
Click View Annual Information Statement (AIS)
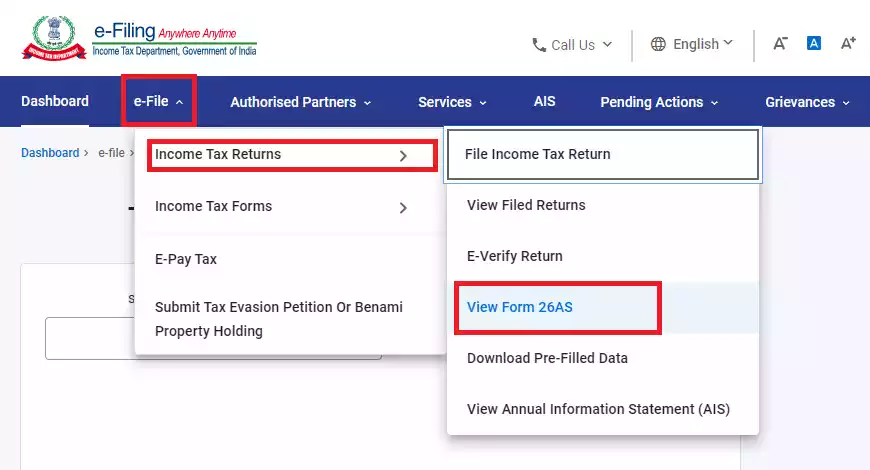pos(598,409)
